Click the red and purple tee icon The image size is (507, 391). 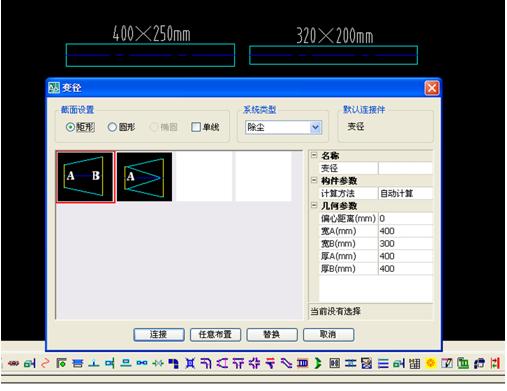click(270, 363)
